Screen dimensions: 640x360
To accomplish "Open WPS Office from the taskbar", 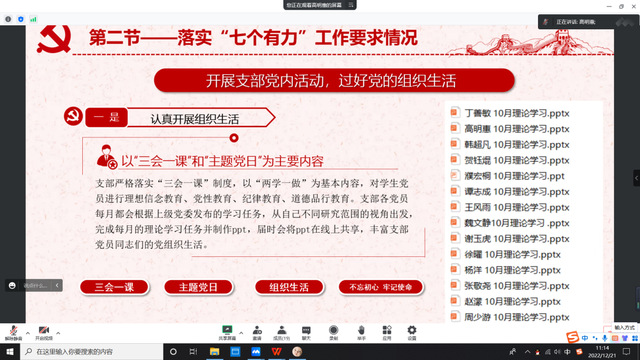I will click(276, 351).
